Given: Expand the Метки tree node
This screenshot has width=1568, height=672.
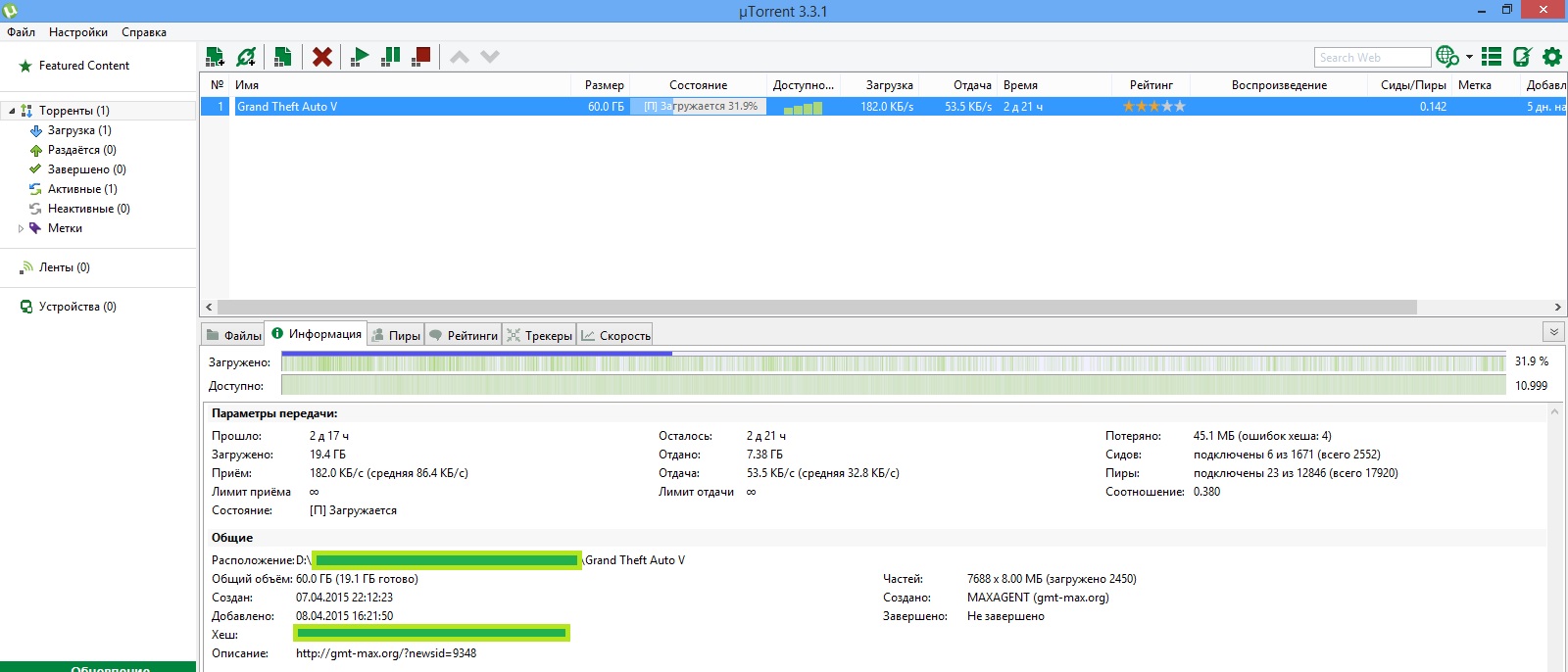Looking at the screenshot, I should (x=21, y=228).
